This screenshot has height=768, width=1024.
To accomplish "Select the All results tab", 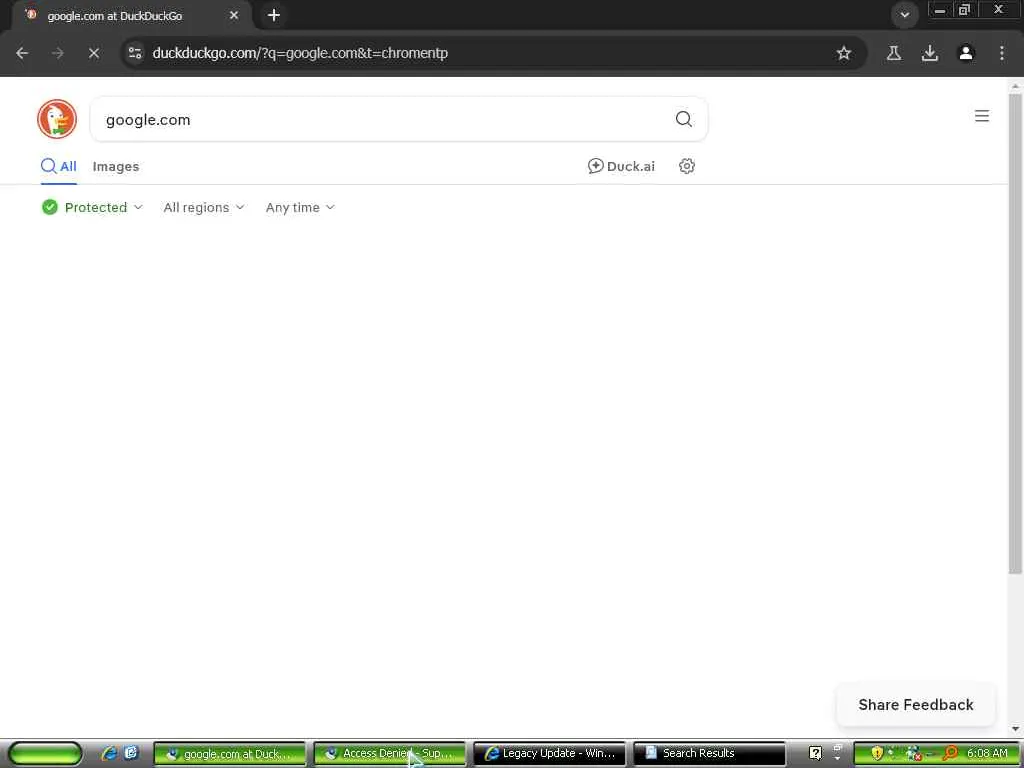I will pos(59,167).
